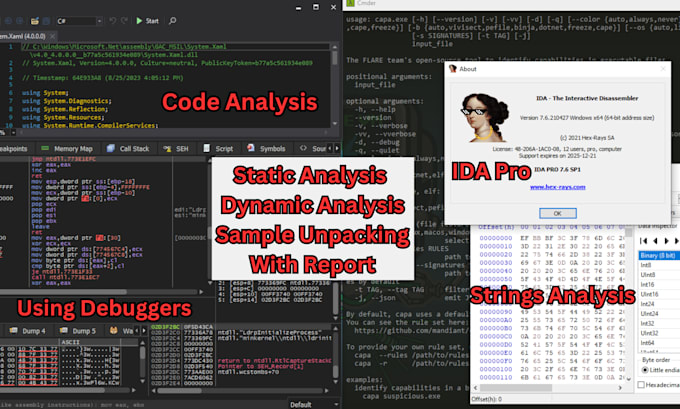Select Int8 row in Data inspector
Viewport: 680px width, 409px height.
tap(659, 265)
